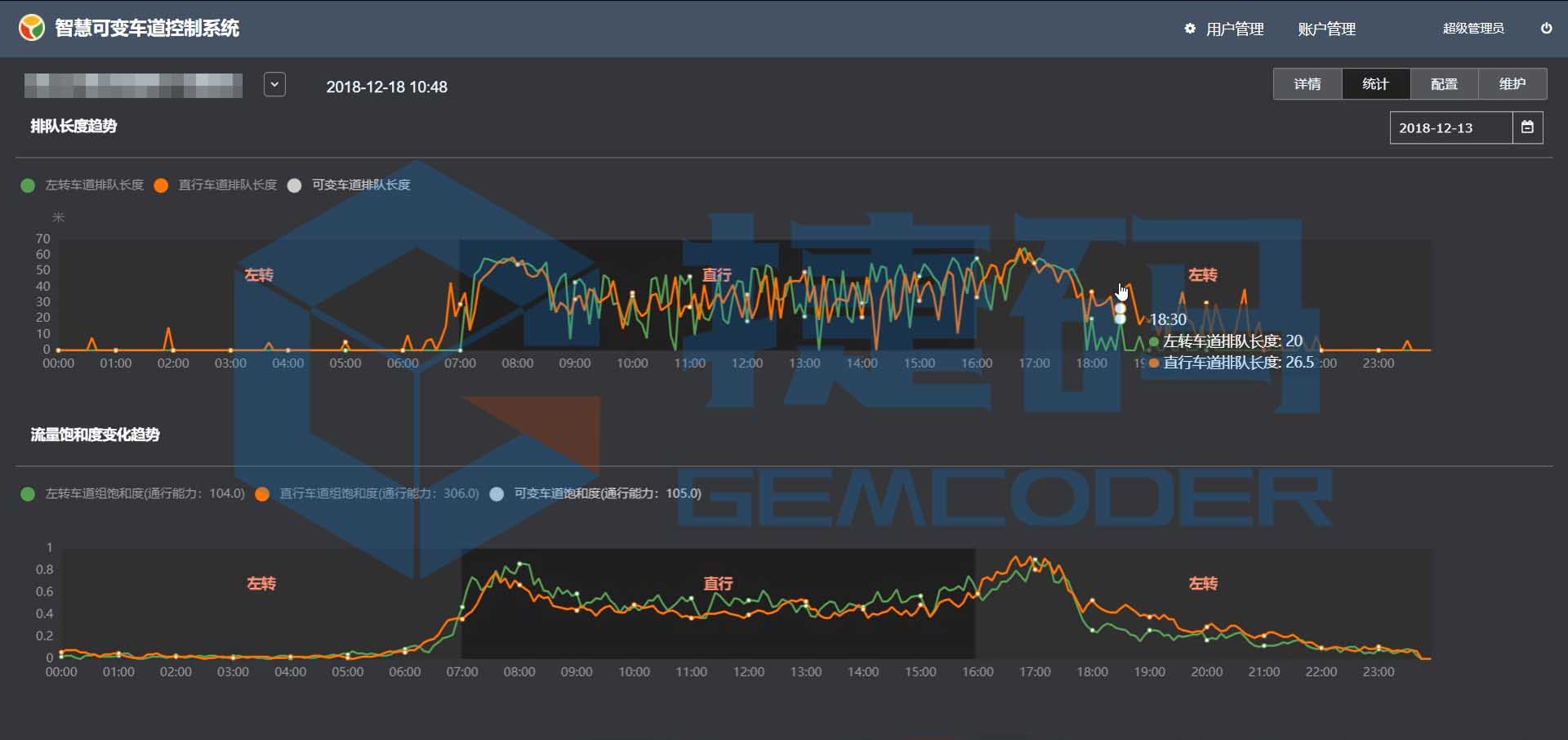Toggle 直行车道排队长度 orange legend series
The image size is (1568, 740).
[217, 185]
